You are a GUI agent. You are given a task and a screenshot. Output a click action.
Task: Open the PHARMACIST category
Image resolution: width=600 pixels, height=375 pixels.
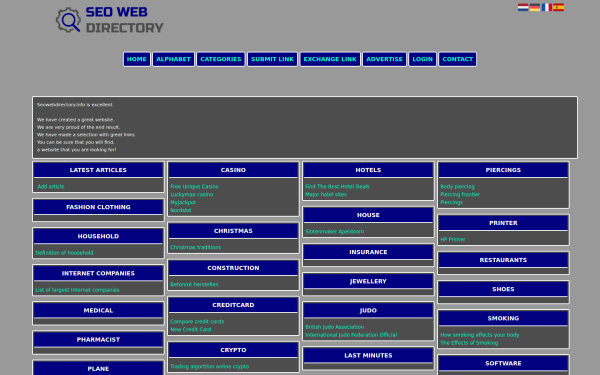[98, 340]
